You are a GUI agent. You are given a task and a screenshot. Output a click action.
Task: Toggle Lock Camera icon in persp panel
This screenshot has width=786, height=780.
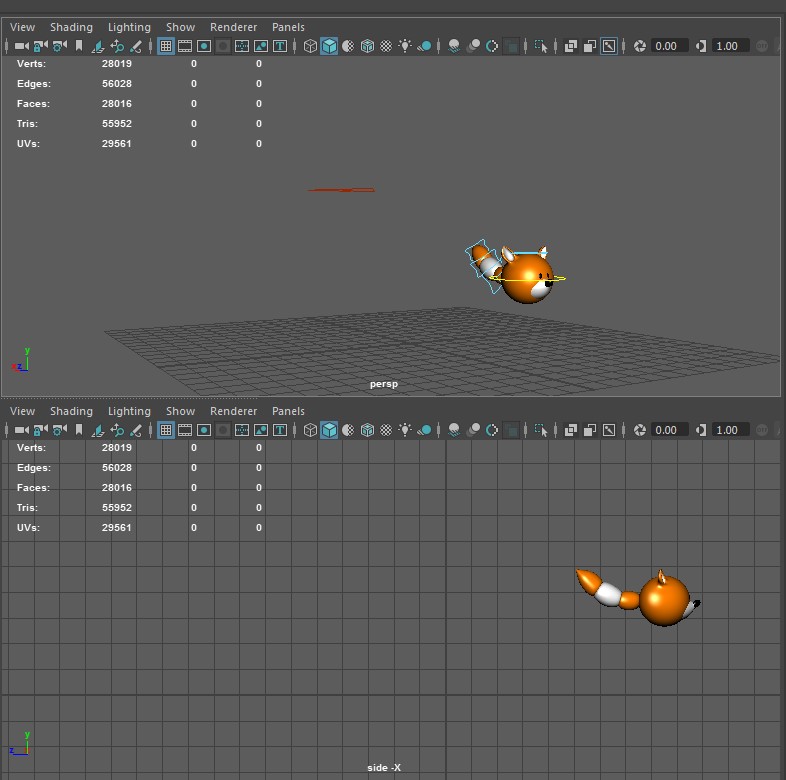point(41,46)
